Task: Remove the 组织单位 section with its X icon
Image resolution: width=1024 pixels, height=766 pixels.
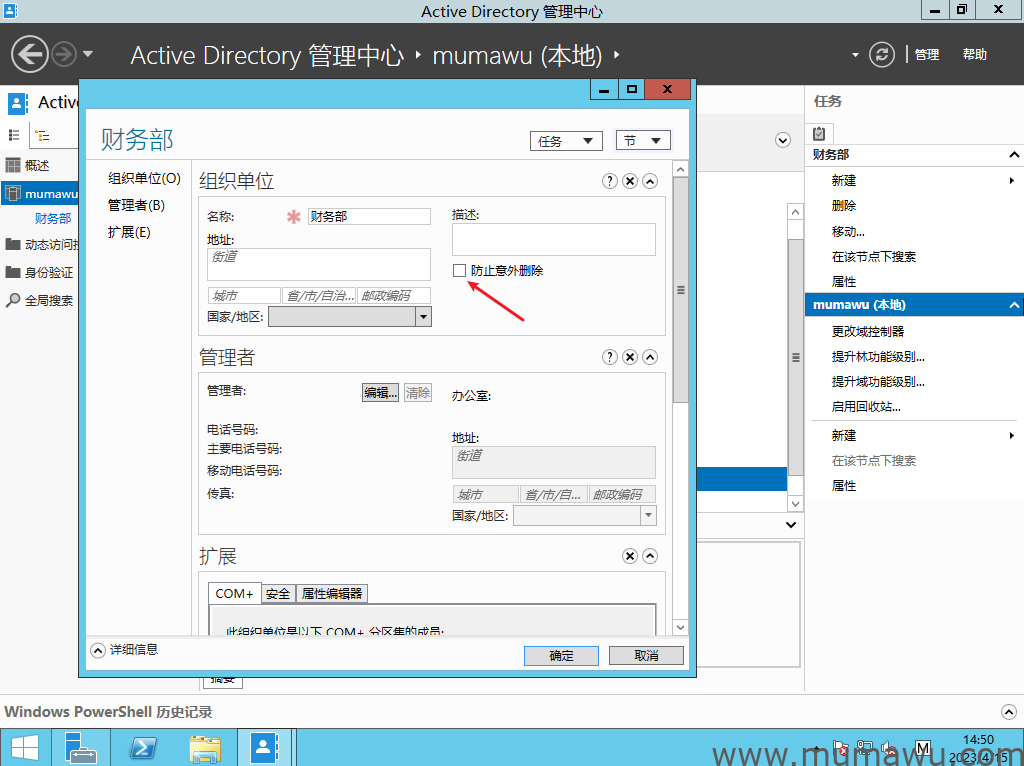Action: 630,181
